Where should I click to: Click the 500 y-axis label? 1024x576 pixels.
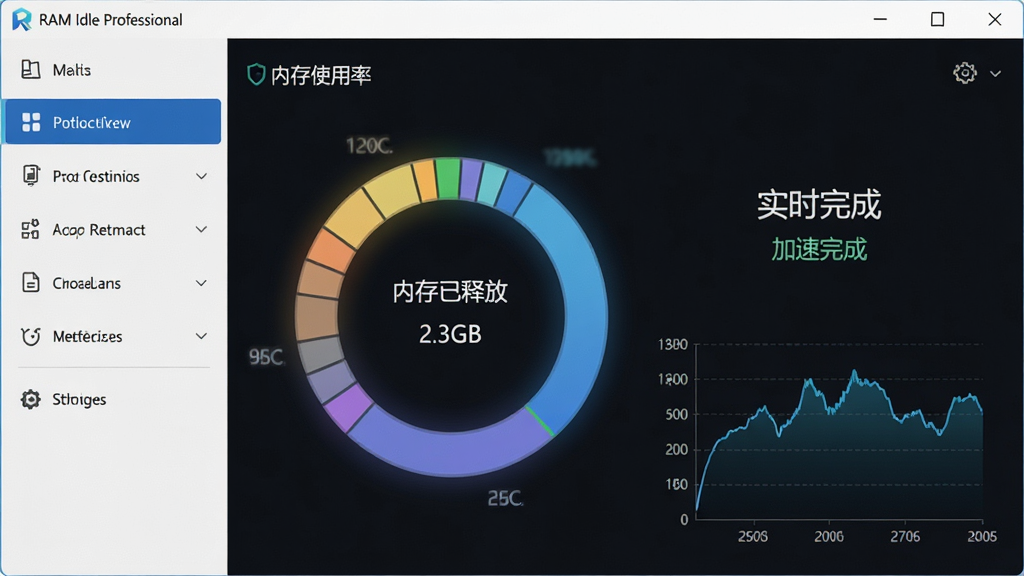[676, 415]
